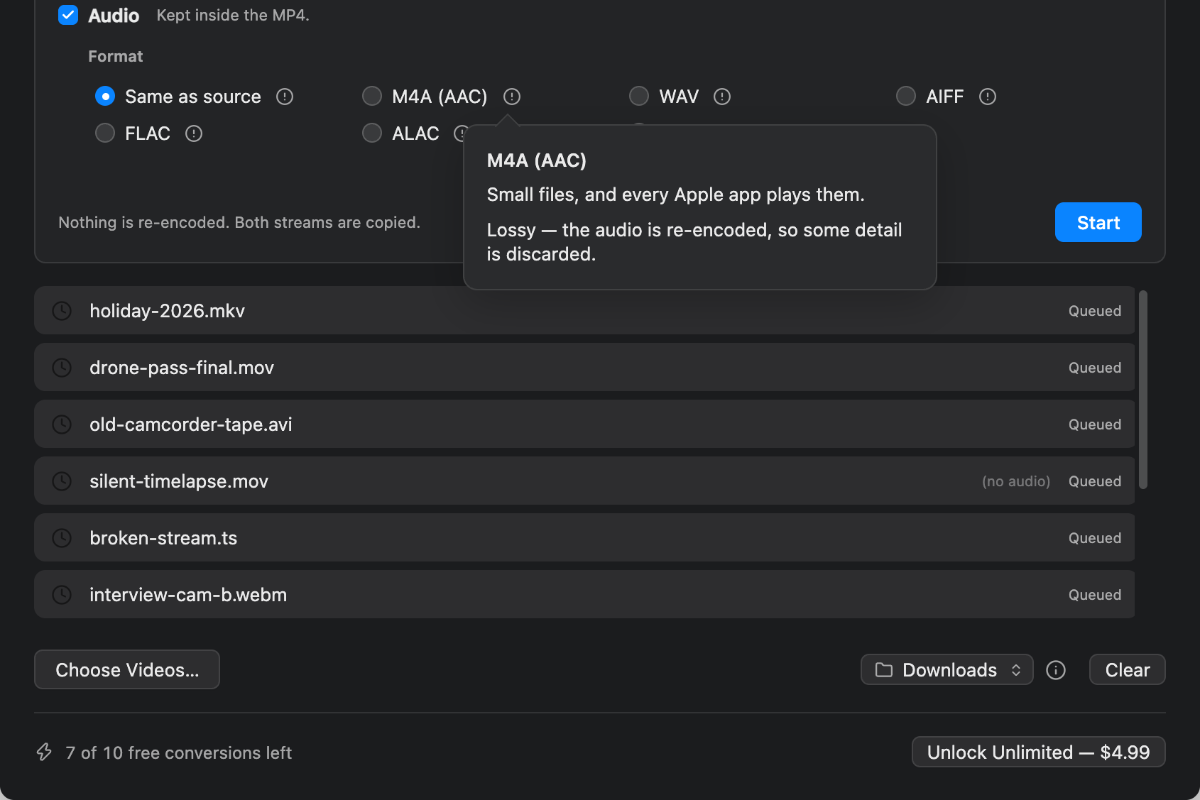Click the info icon next to Same as source
Screen dimensions: 1200x800
pyautogui.click(x=285, y=97)
